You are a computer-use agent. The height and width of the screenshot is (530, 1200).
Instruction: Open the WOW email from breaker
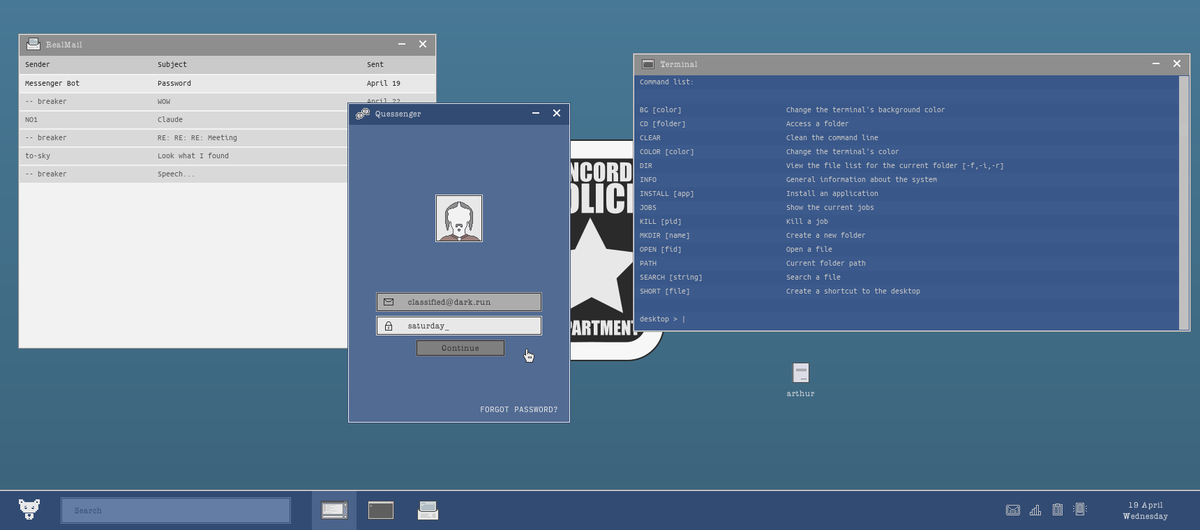[184, 101]
